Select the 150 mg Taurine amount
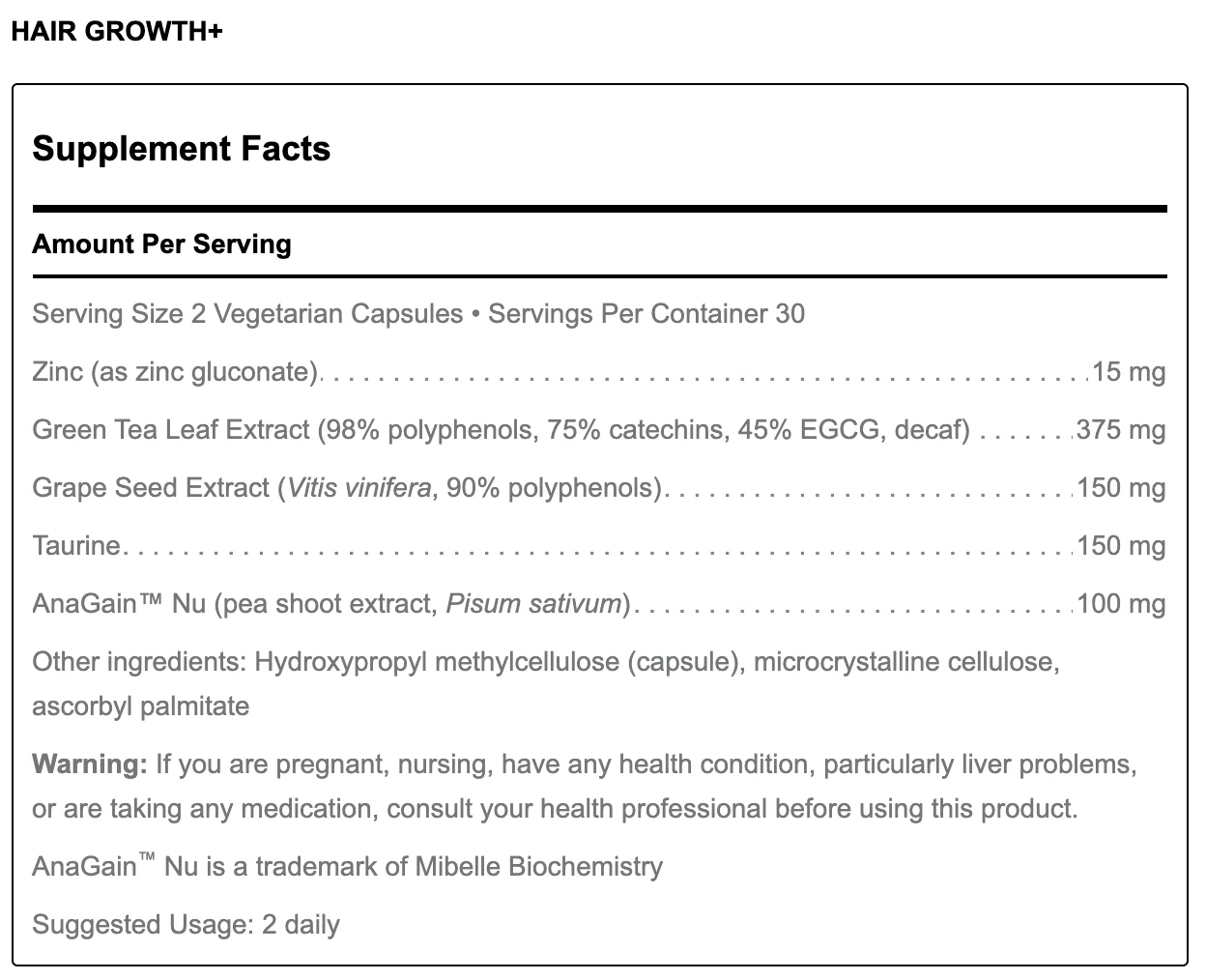The image size is (1206, 980). pyautogui.click(x=1121, y=546)
